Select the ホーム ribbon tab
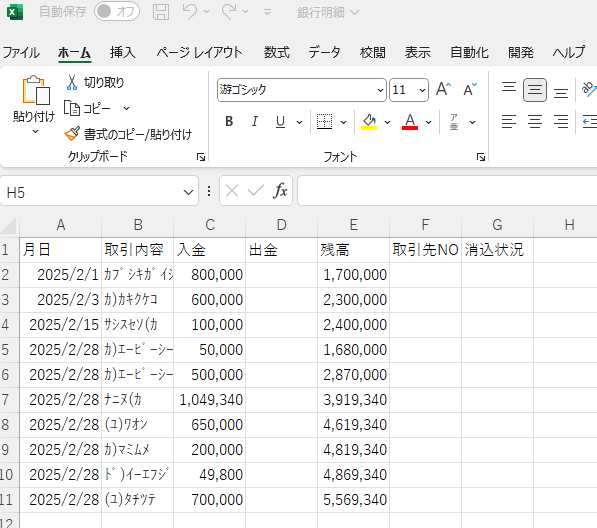The image size is (597, 528). pos(74,52)
